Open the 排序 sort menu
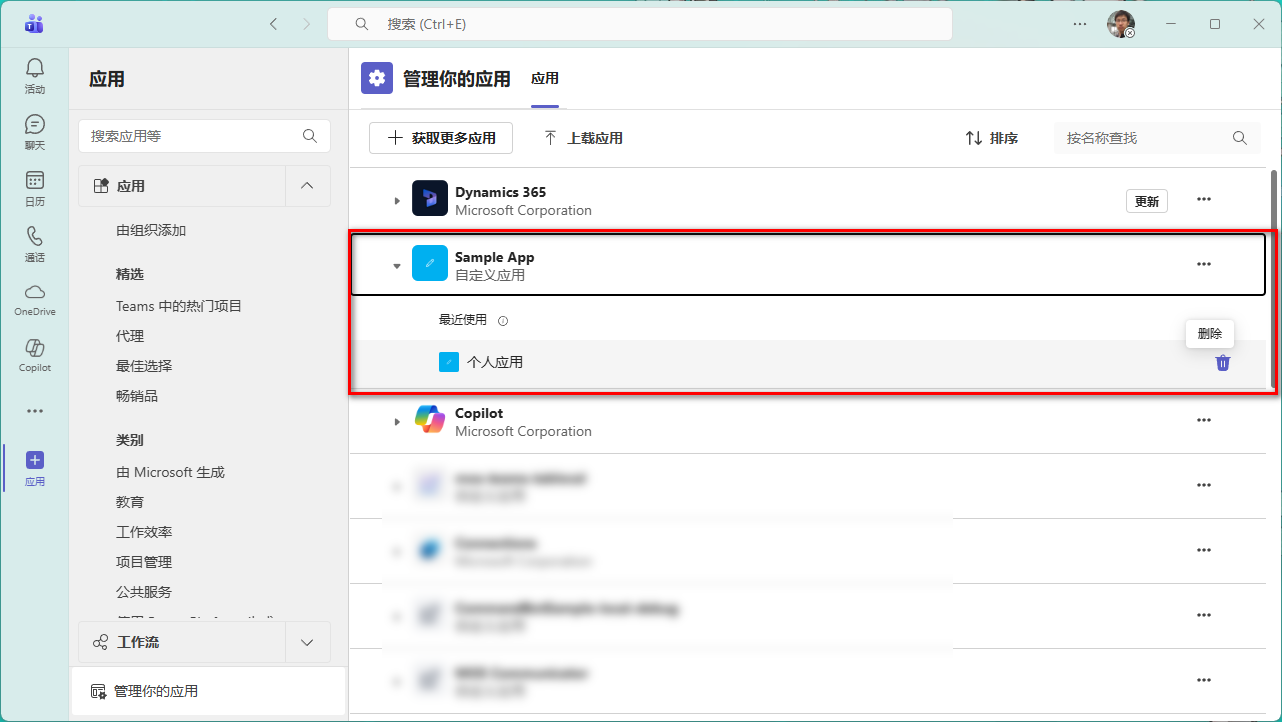The height and width of the screenshot is (722, 1282). [992, 138]
